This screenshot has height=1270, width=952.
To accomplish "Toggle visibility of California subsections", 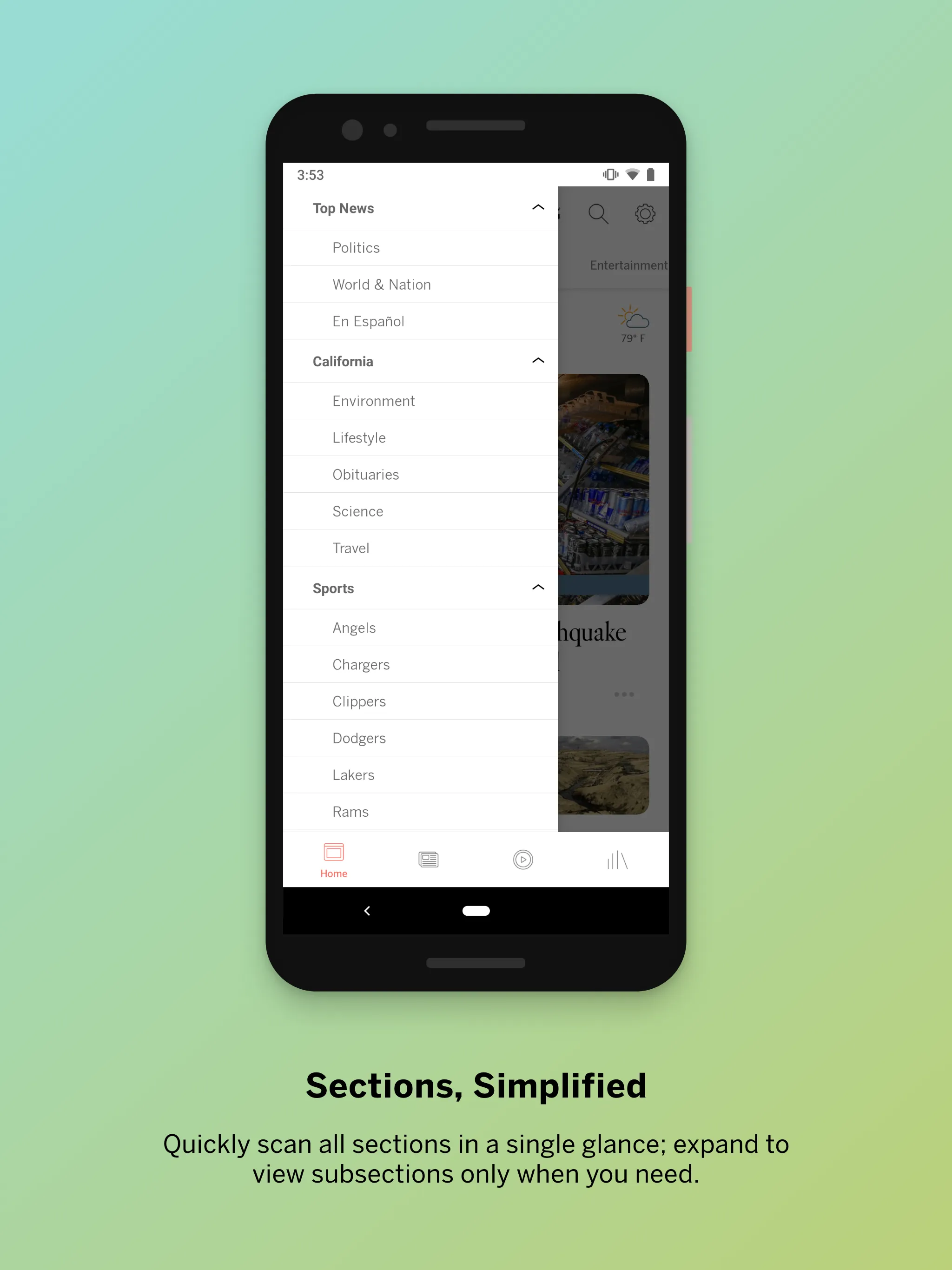I will [x=536, y=361].
